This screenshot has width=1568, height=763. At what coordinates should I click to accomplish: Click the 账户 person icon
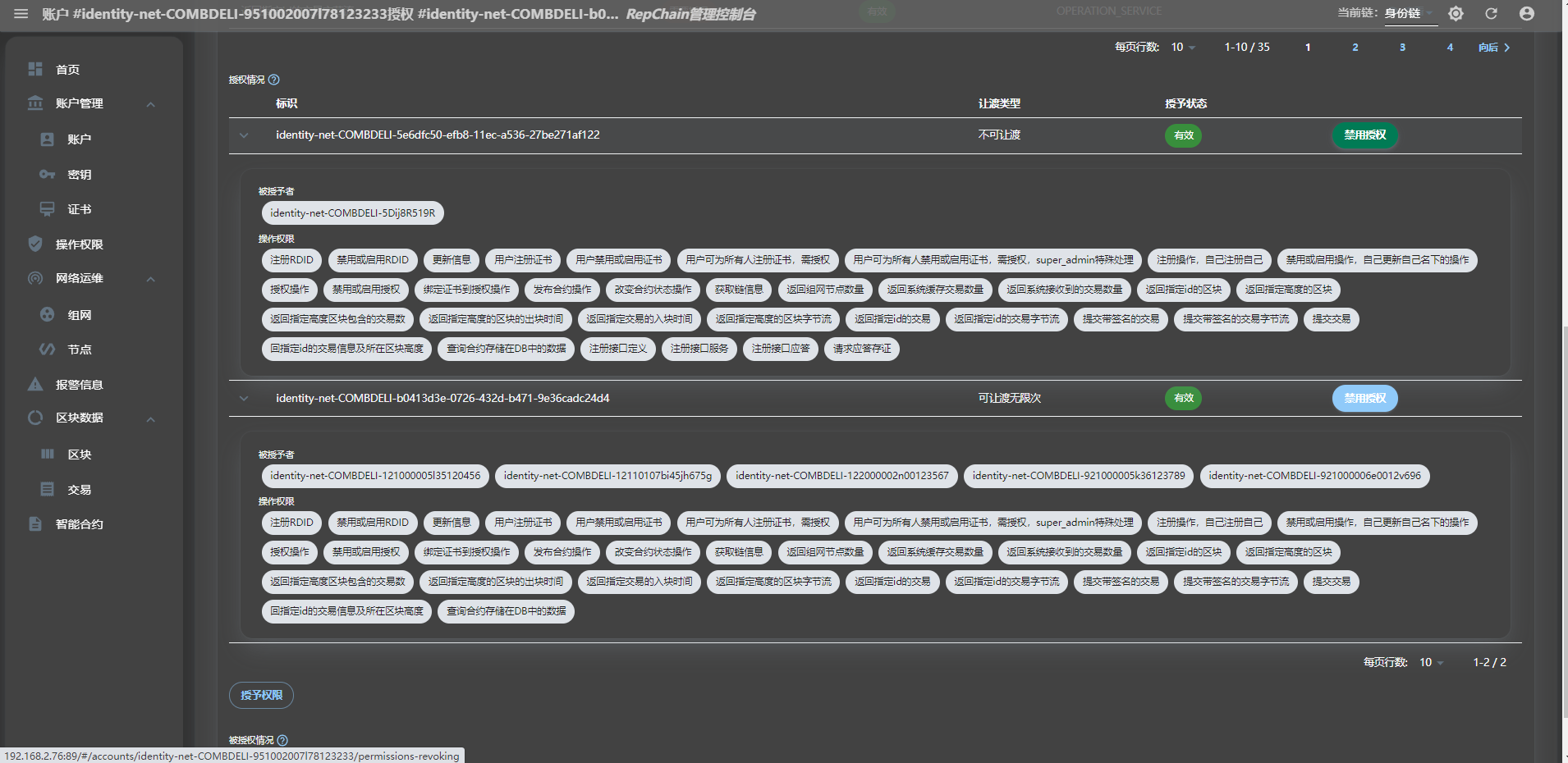point(48,139)
